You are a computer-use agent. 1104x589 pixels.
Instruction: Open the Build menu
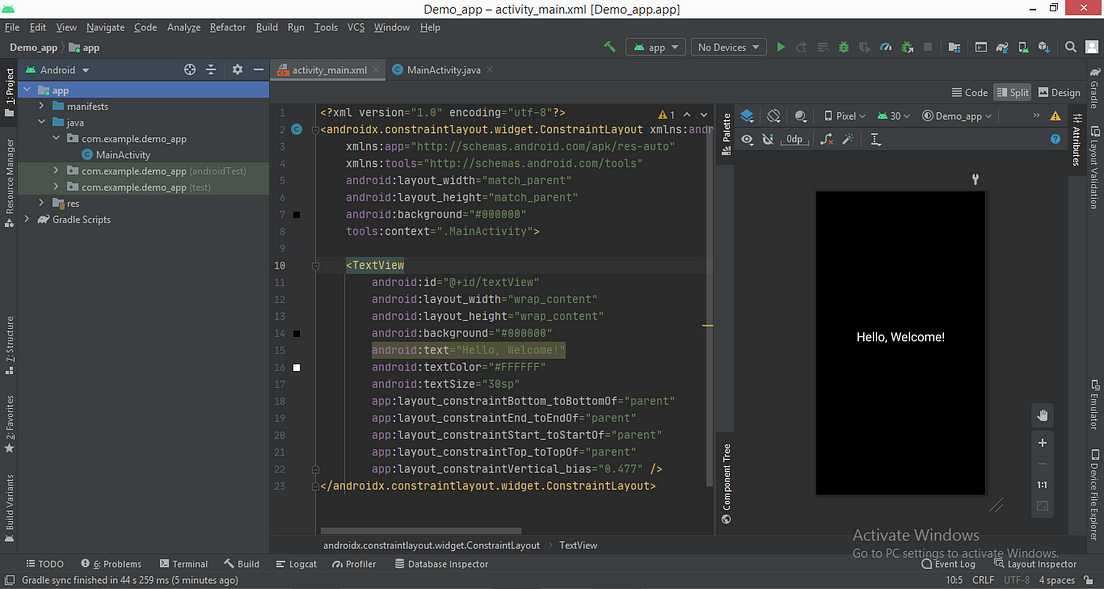coord(267,27)
